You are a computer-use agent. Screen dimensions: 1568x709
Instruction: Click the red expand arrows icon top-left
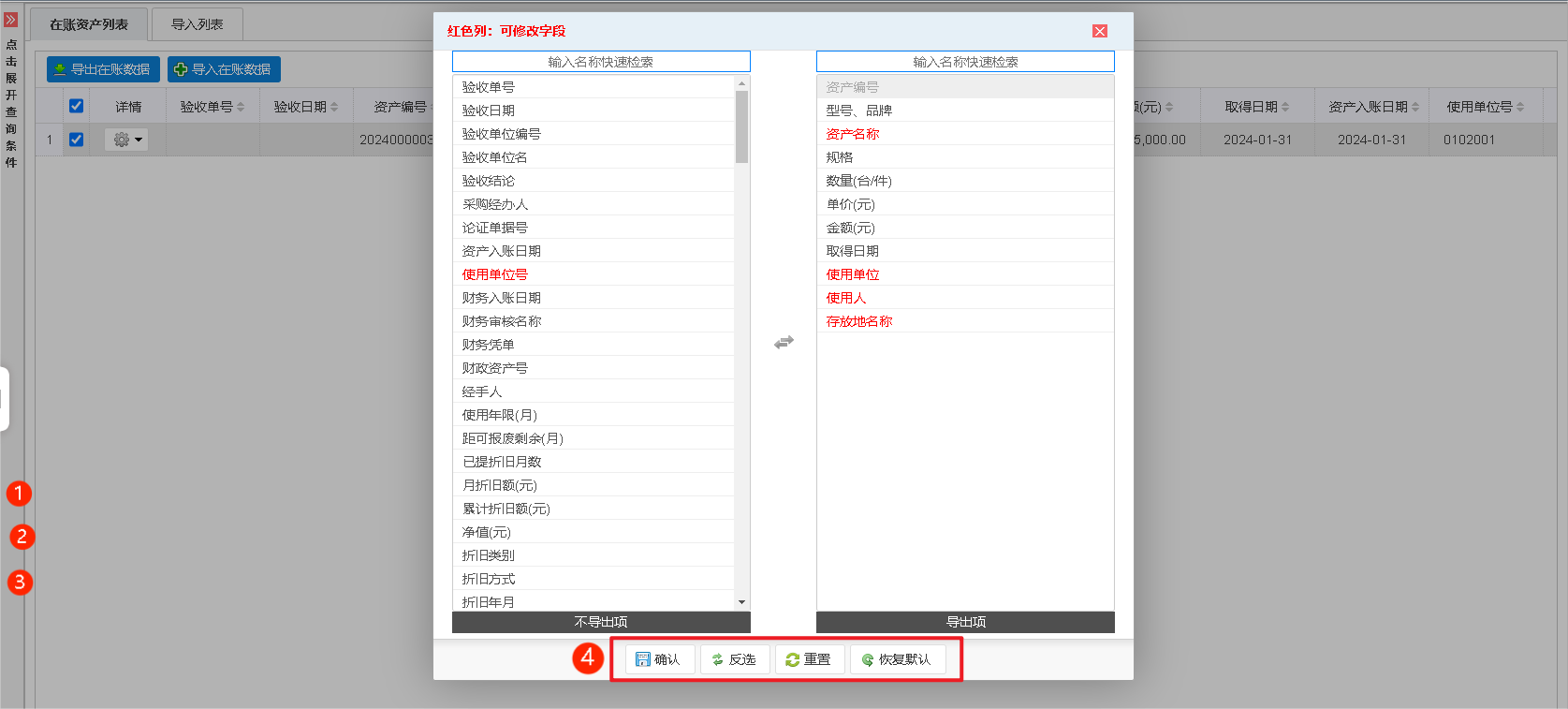pos(11,20)
